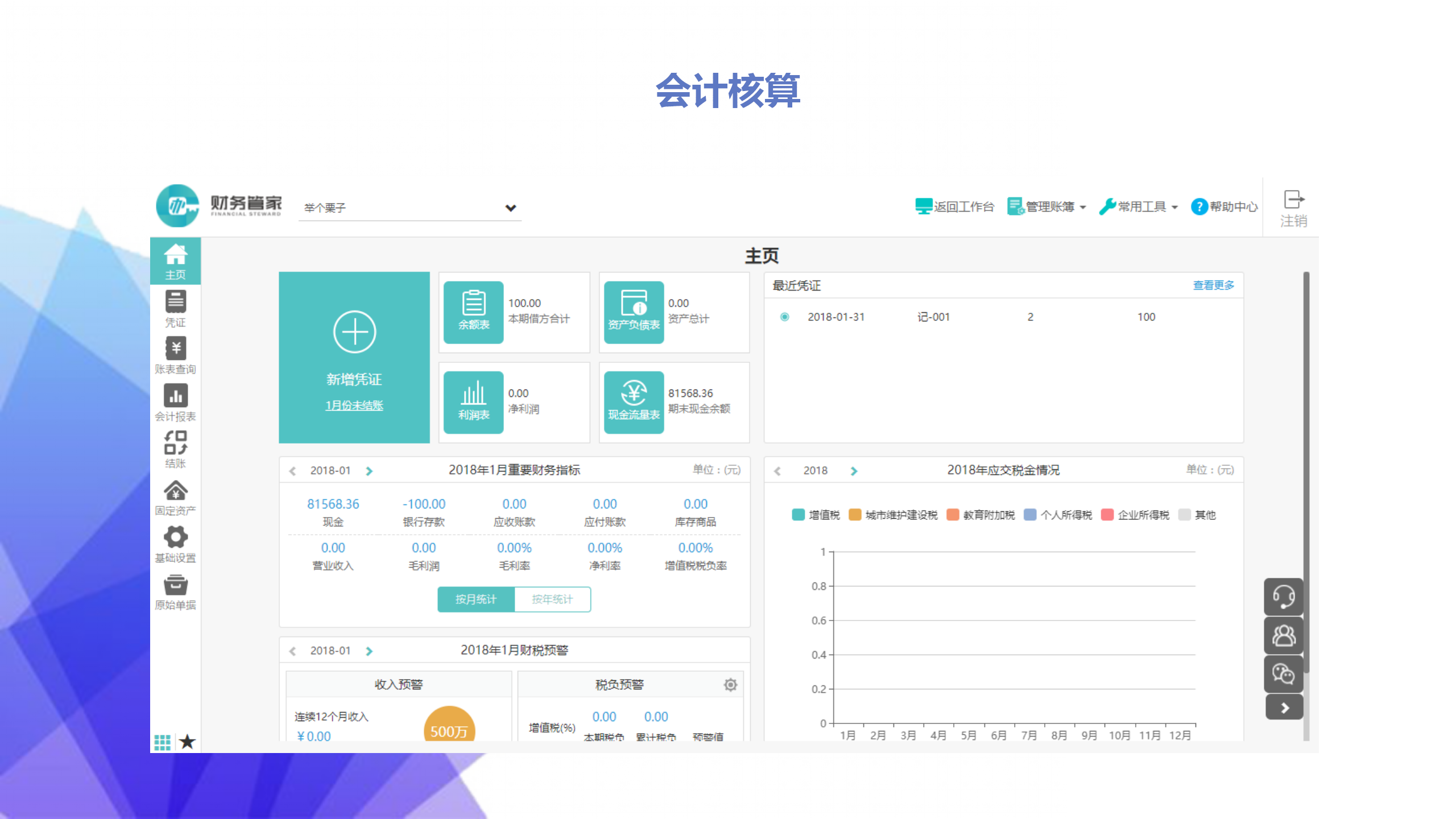Screen dimensions: 1456x819
Task: Click the 100.00 本期借方合计 figure
Action: pos(524,303)
